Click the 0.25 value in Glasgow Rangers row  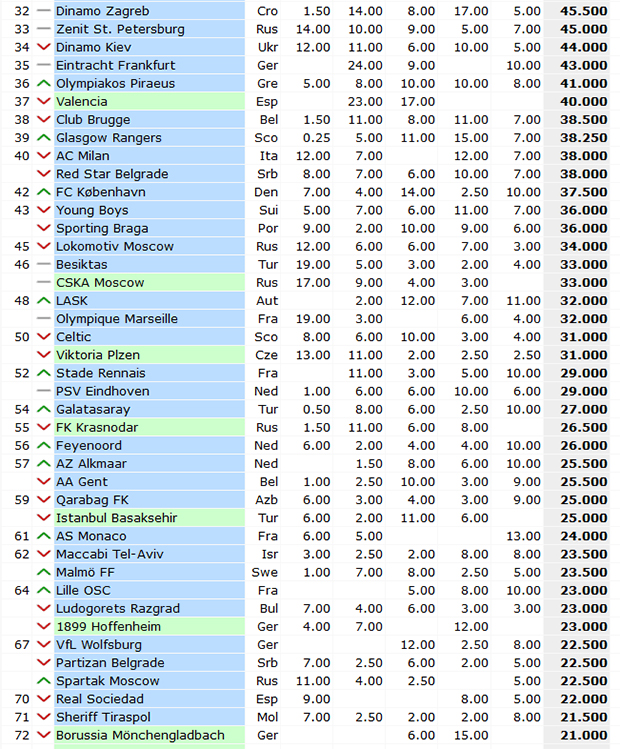[x=316, y=138]
